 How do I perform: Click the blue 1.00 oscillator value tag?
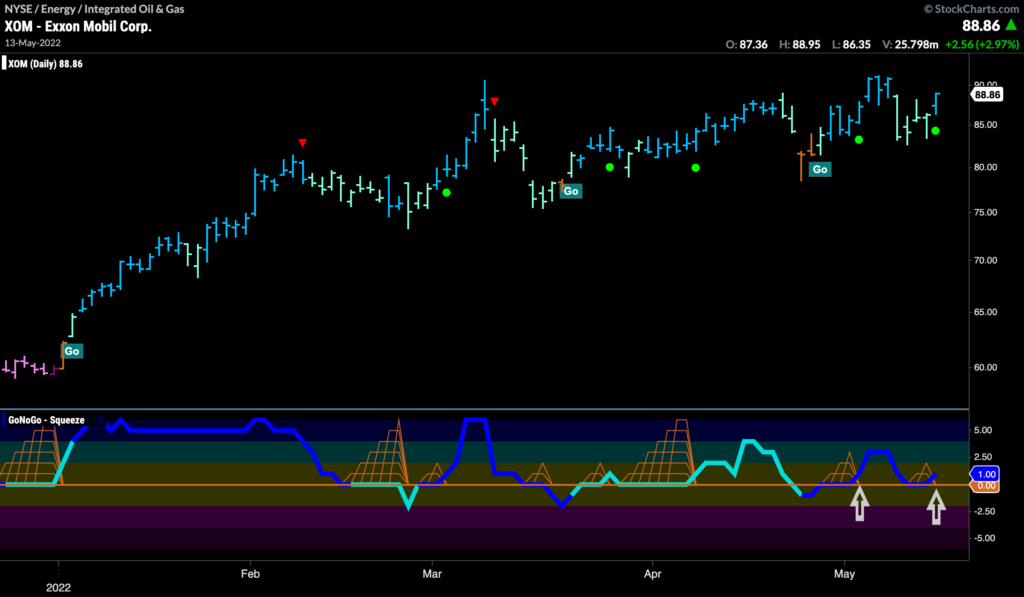[x=985, y=474]
